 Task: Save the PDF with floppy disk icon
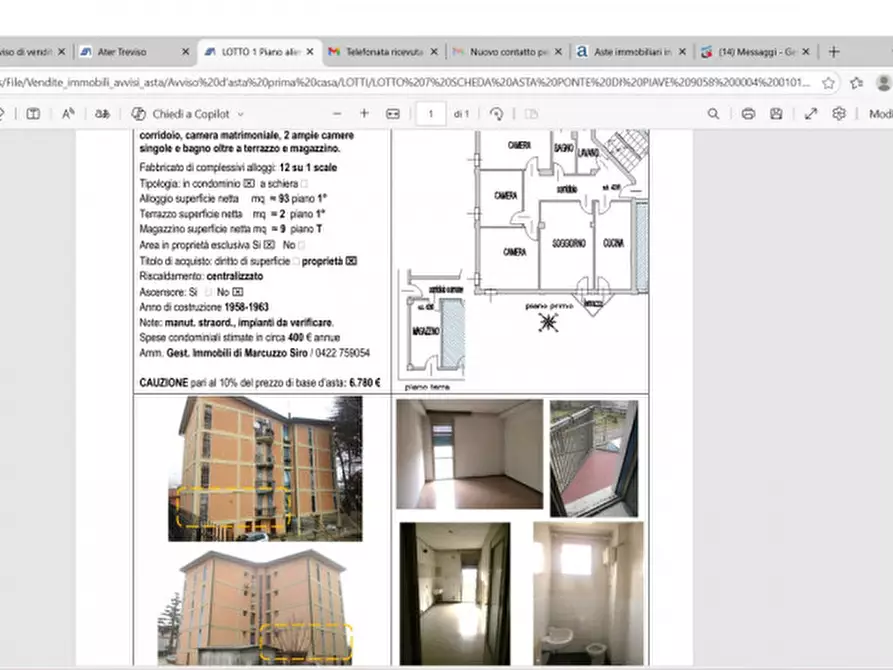pyautogui.click(x=776, y=114)
